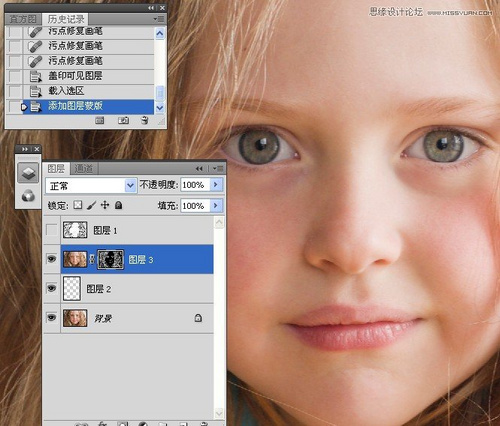This screenshot has height=426, width=500.
Task: Collapse the Layers panel with double arrows
Action: click(199, 169)
